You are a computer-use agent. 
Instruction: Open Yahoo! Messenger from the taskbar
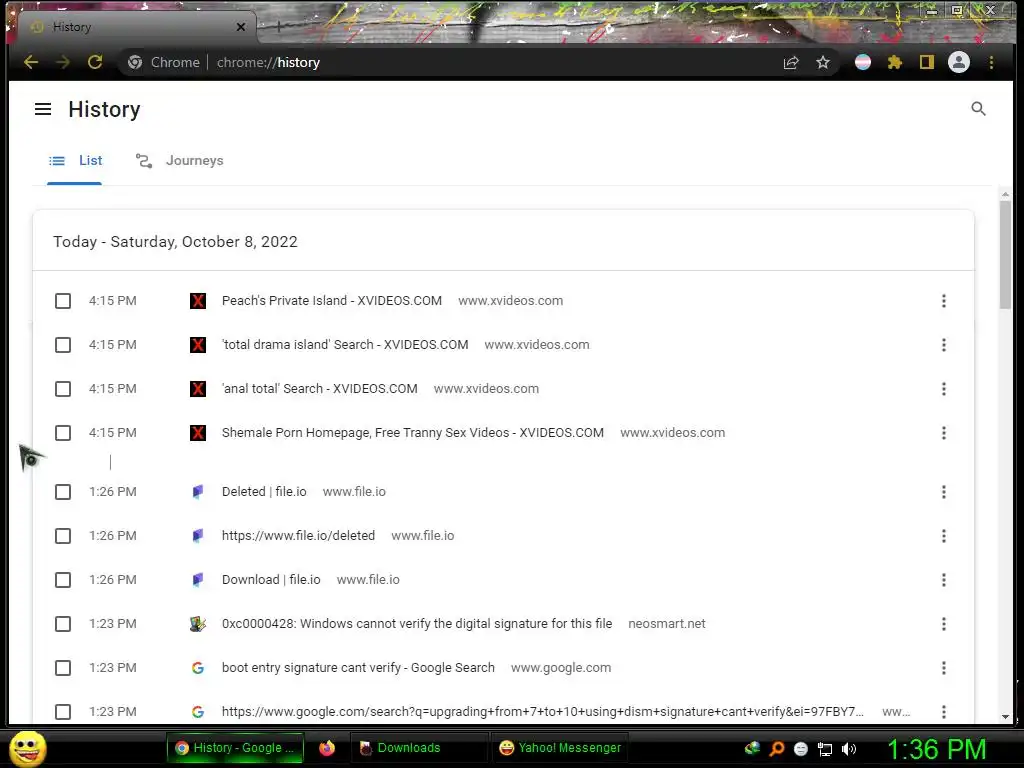click(x=560, y=748)
